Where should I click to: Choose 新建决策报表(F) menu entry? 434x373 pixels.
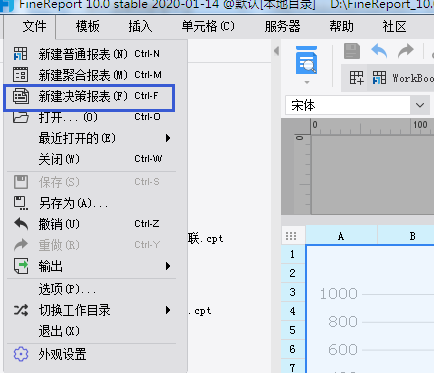click(89, 97)
